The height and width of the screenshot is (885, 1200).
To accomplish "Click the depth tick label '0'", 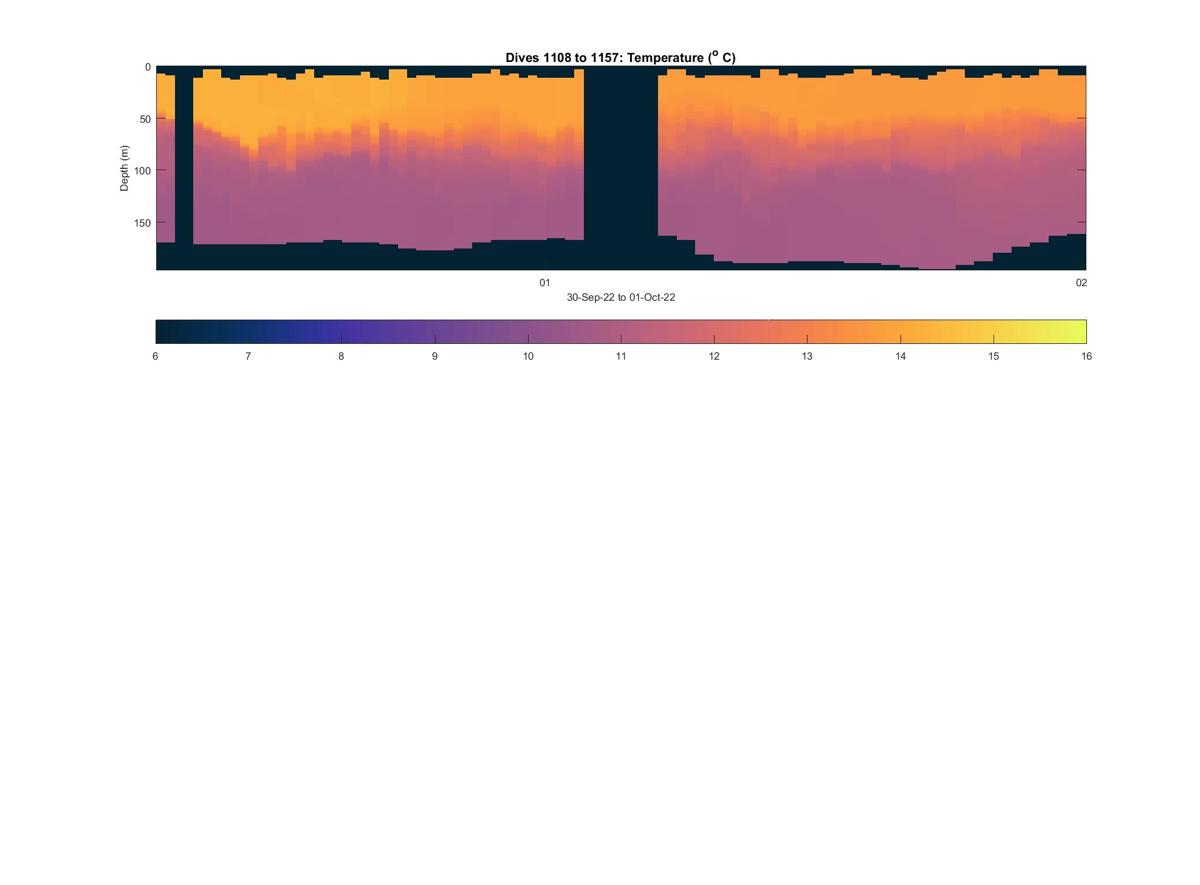I will 148,68.
